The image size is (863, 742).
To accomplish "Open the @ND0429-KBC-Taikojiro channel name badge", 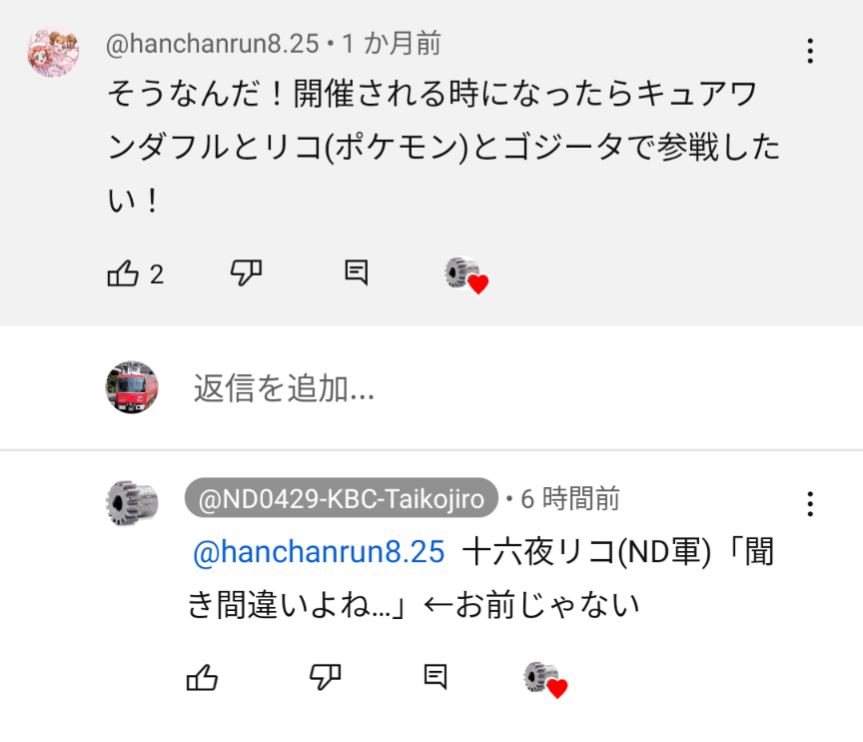I will (x=341, y=498).
